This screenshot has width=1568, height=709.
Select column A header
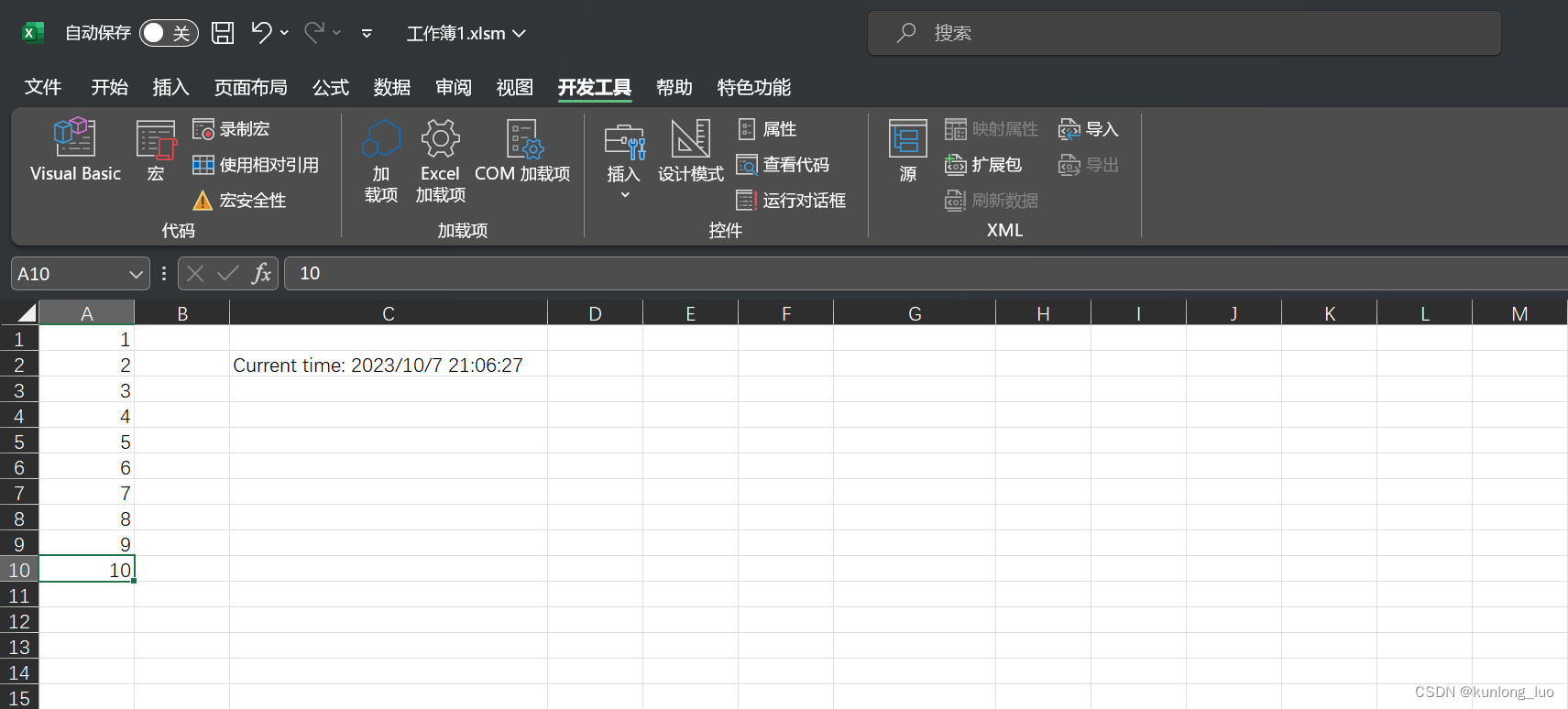point(87,313)
